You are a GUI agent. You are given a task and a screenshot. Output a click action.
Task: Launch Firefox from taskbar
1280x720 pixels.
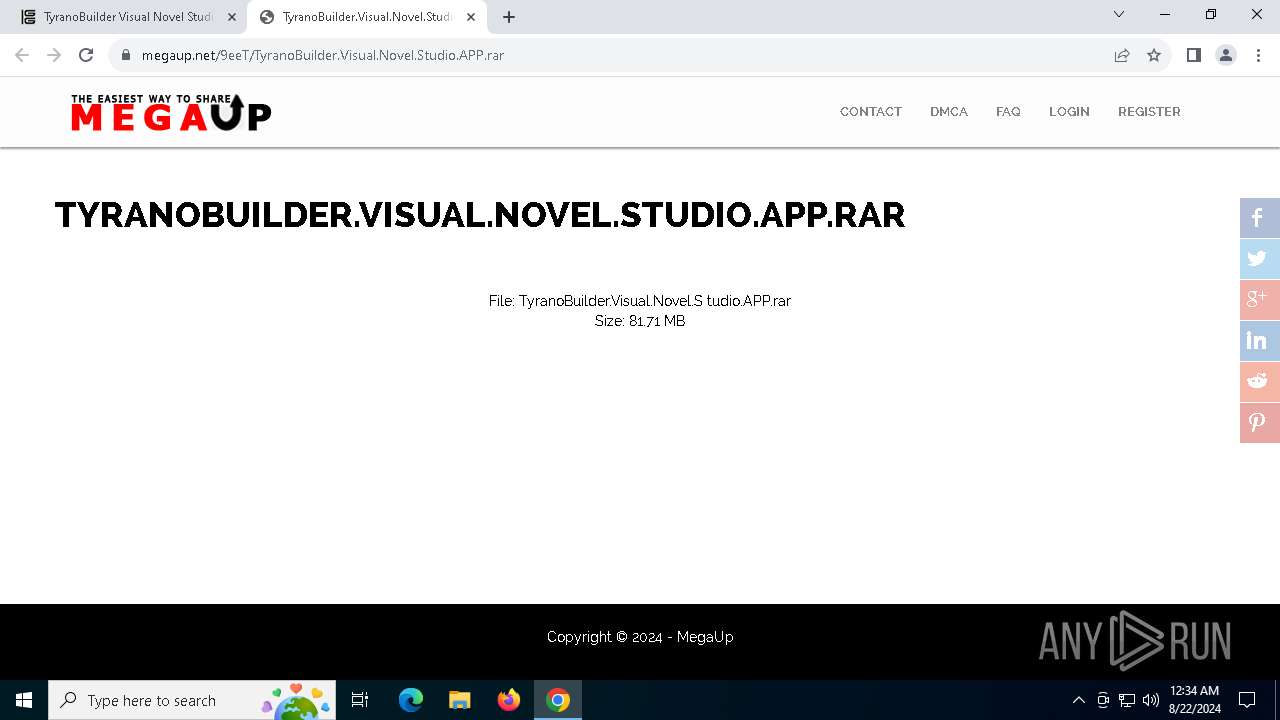pyautogui.click(x=509, y=700)
